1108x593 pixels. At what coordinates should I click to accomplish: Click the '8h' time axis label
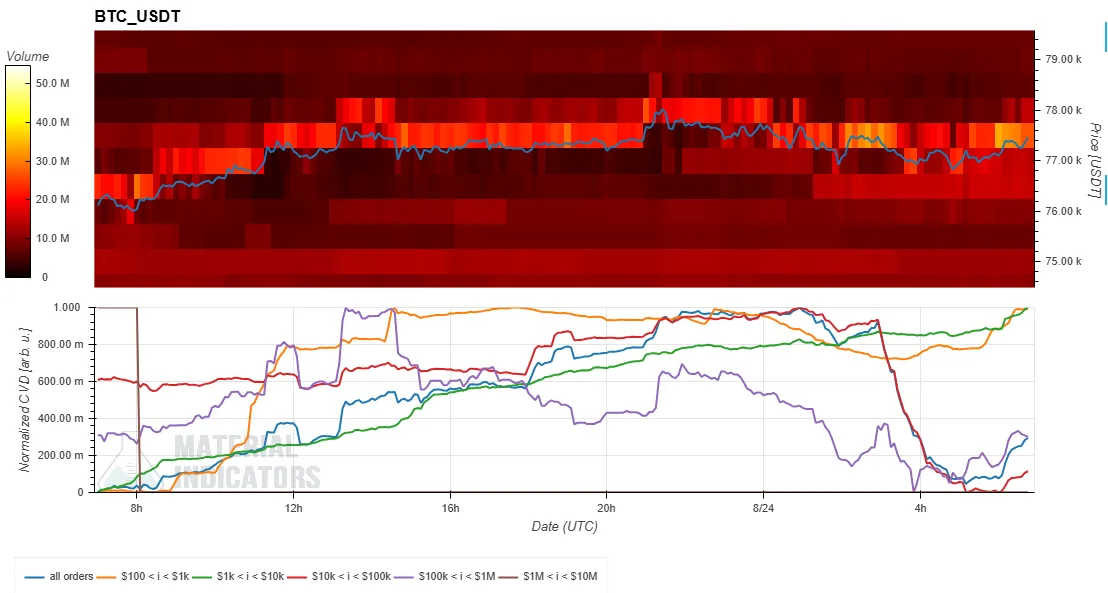[x=137, y=507]
